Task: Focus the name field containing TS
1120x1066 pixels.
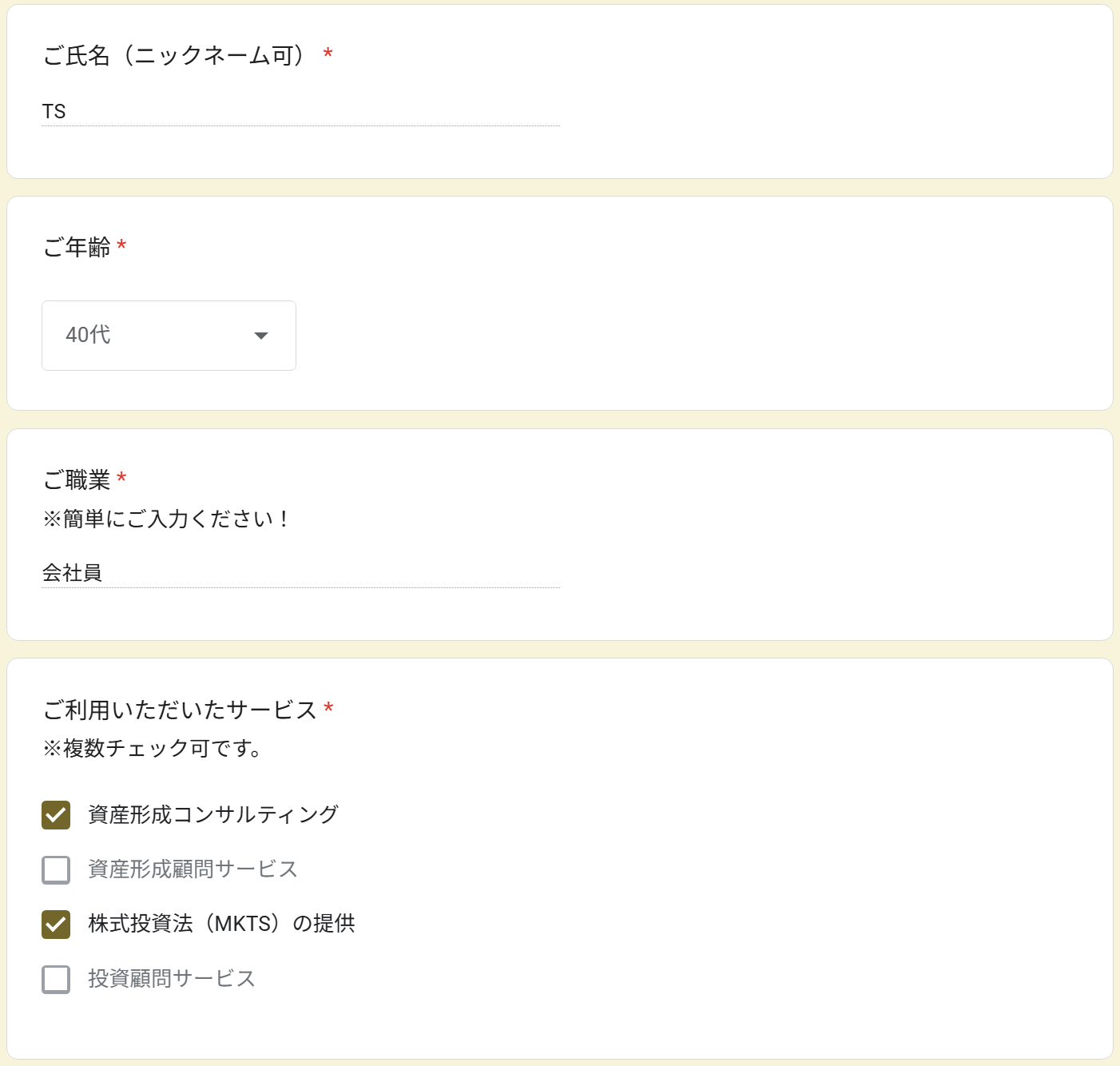Action: pyautogui.click(x=300, y=111)
